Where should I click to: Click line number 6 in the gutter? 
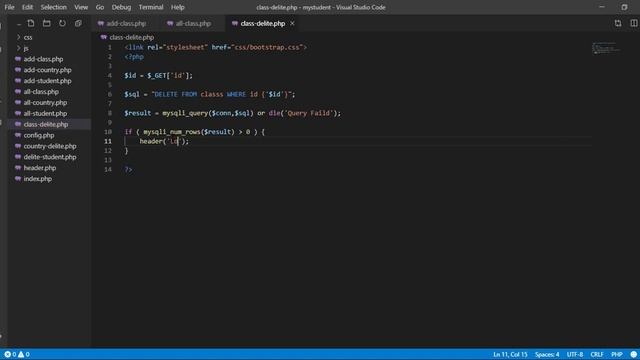[x=110, y=94]
